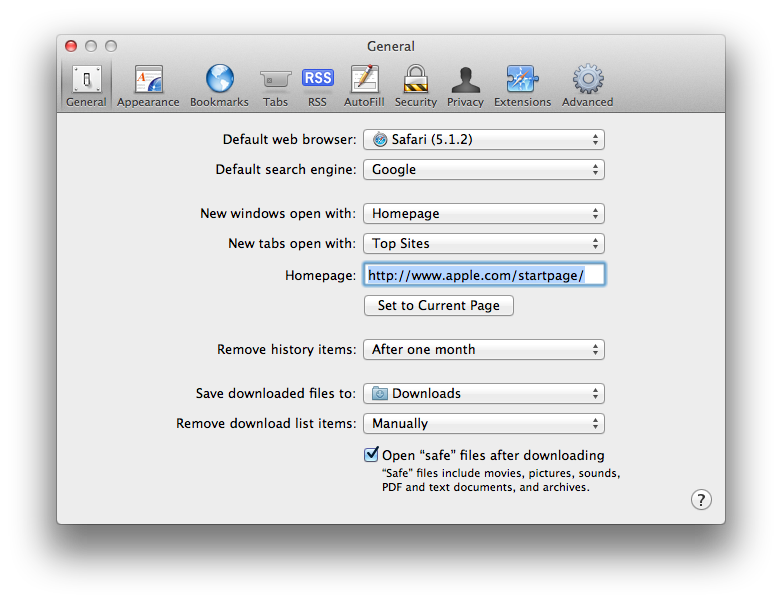Select the General preferences tab
This screenshot has width=782, height=603.
click(x=86, y=86)
